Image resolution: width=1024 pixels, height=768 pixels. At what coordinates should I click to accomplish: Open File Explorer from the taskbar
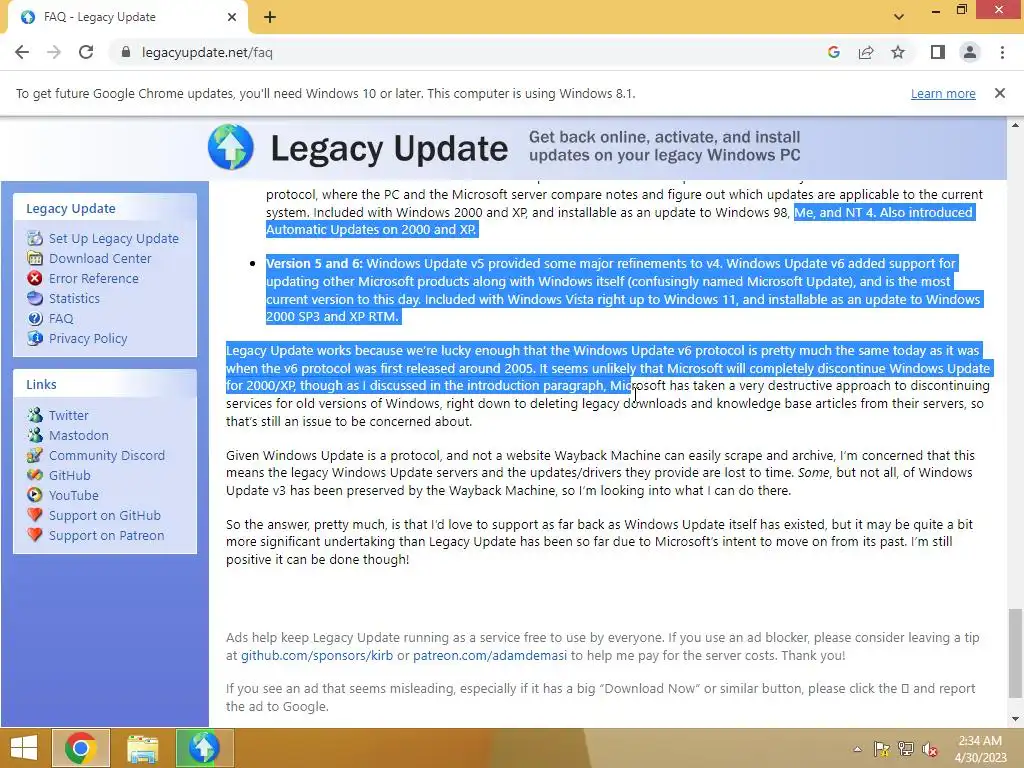[x=142, y=748]
